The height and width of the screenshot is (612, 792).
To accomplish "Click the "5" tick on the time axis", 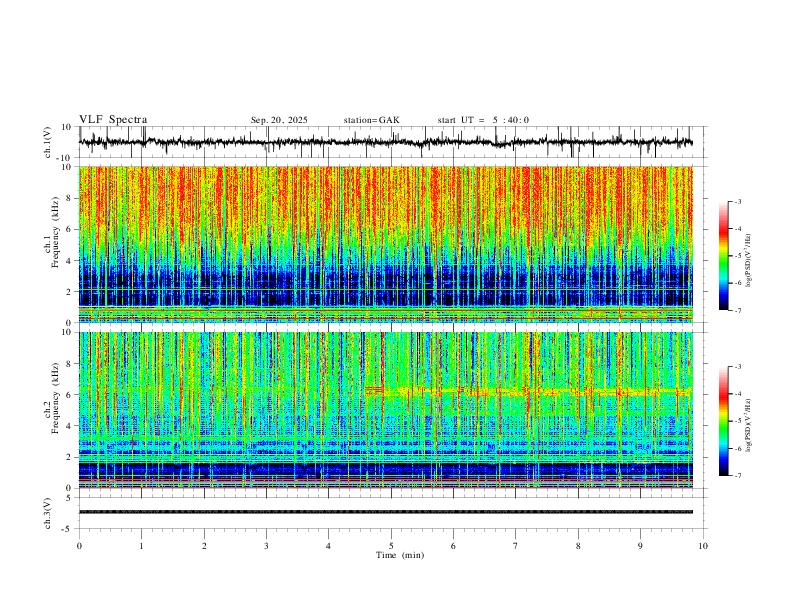I will (391, 546).
